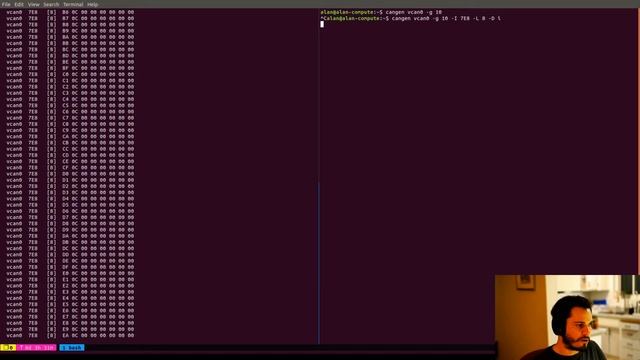
Task: Click the first 'cangen vcan0 -g 10' command line
Action: (x=381, y=12)
